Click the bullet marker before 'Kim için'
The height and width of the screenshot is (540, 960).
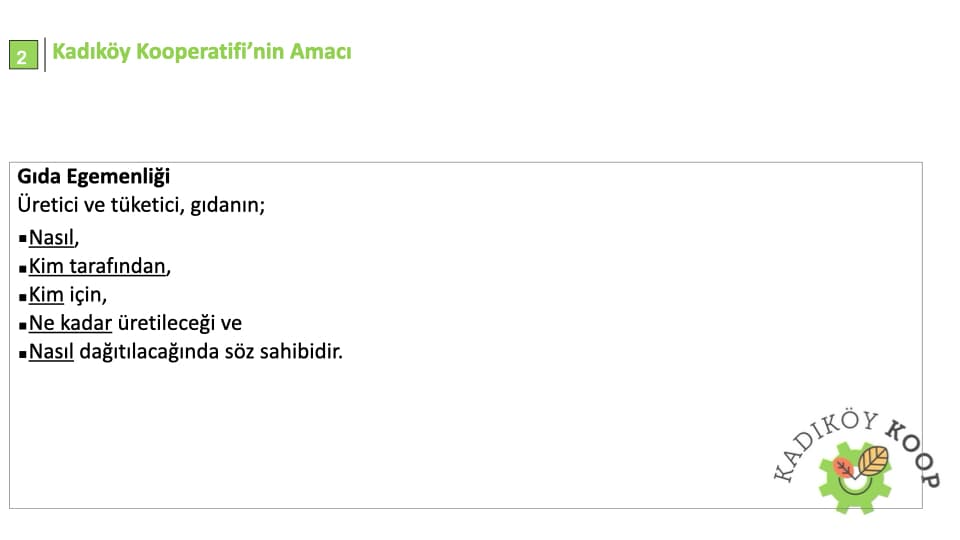point(22,296)
